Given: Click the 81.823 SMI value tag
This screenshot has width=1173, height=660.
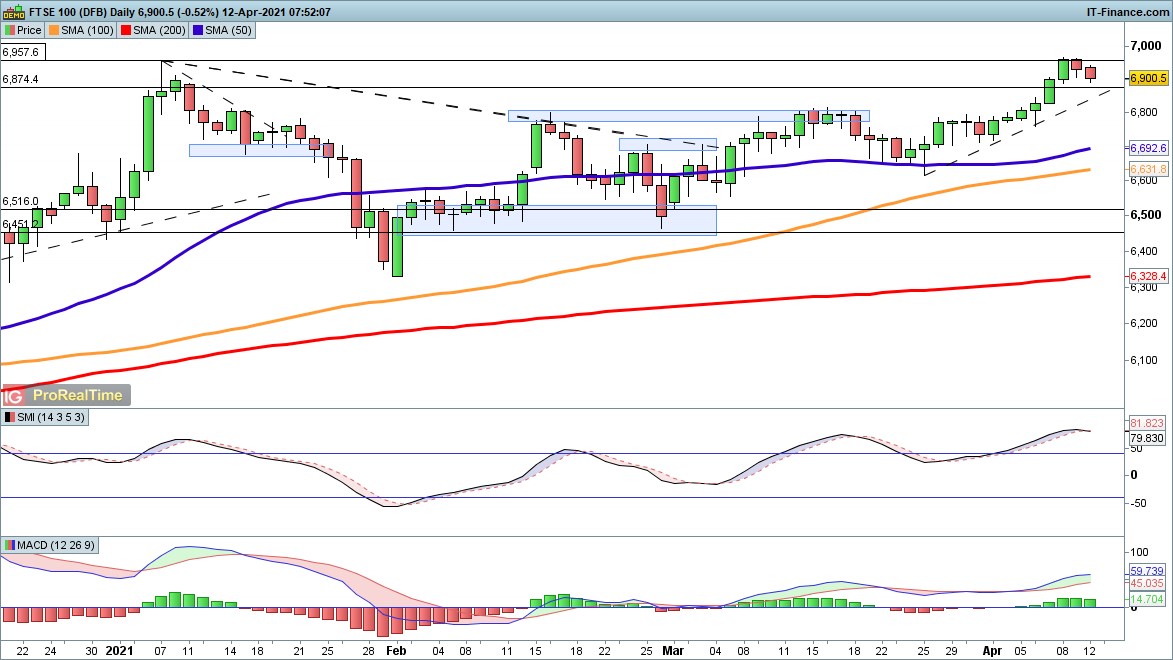Looking at the screenshot, I should tap(1146, 423).
